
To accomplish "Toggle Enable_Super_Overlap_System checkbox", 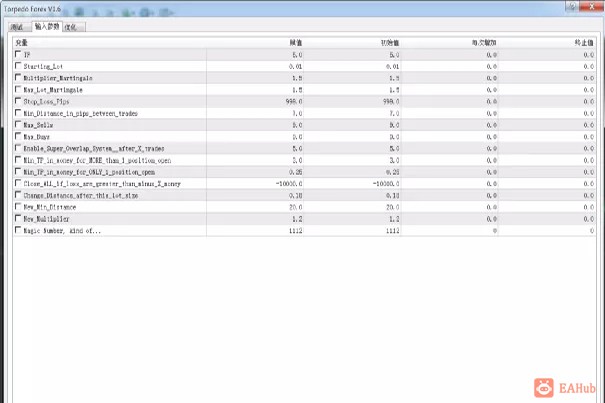I will click(18, 148).
